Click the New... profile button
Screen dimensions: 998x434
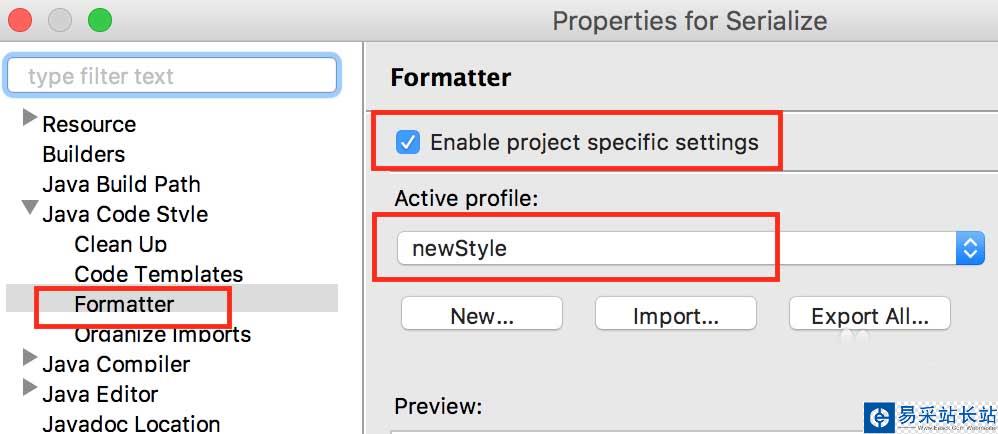[x=481, y=316]
